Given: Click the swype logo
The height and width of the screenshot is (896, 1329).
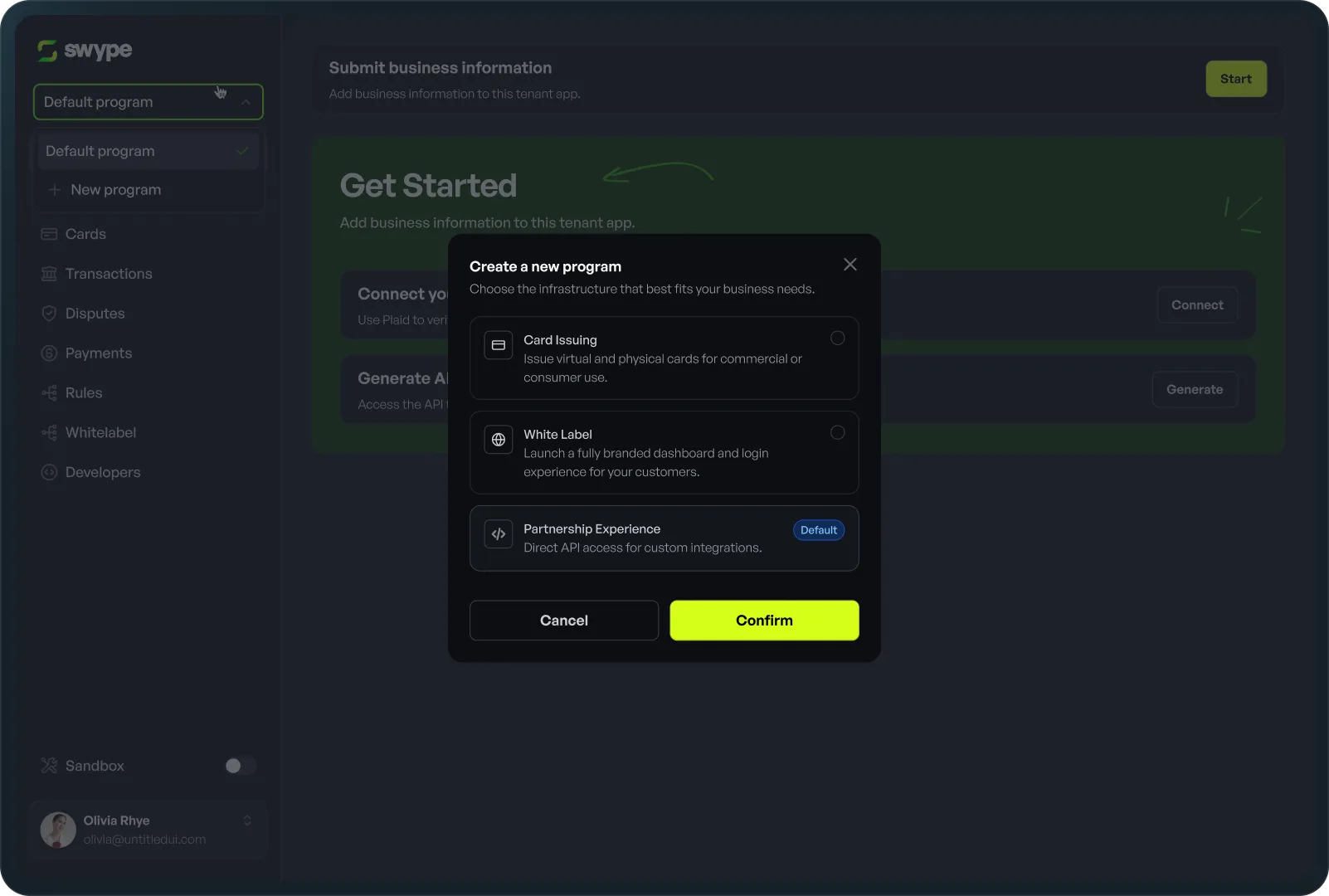Looking at the screenshot, I should point(85,51).
